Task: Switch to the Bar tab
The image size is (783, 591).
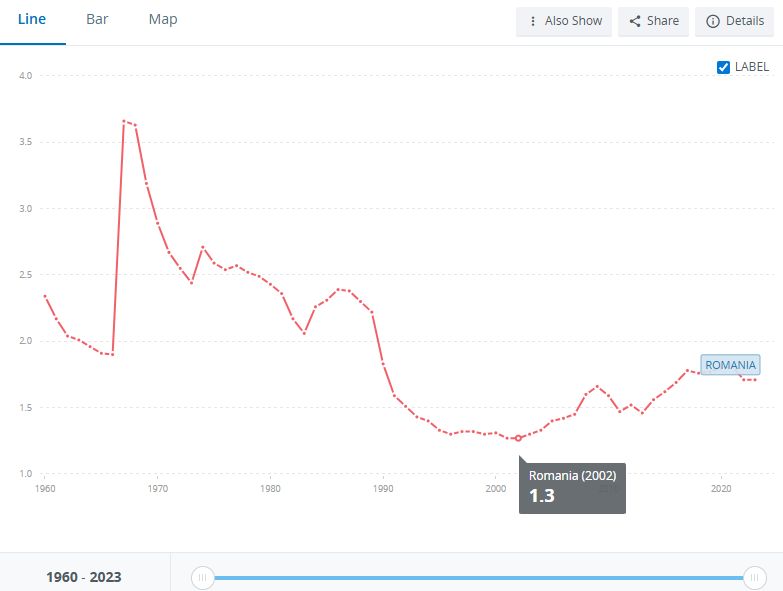Action: click(x=97, y=20)
